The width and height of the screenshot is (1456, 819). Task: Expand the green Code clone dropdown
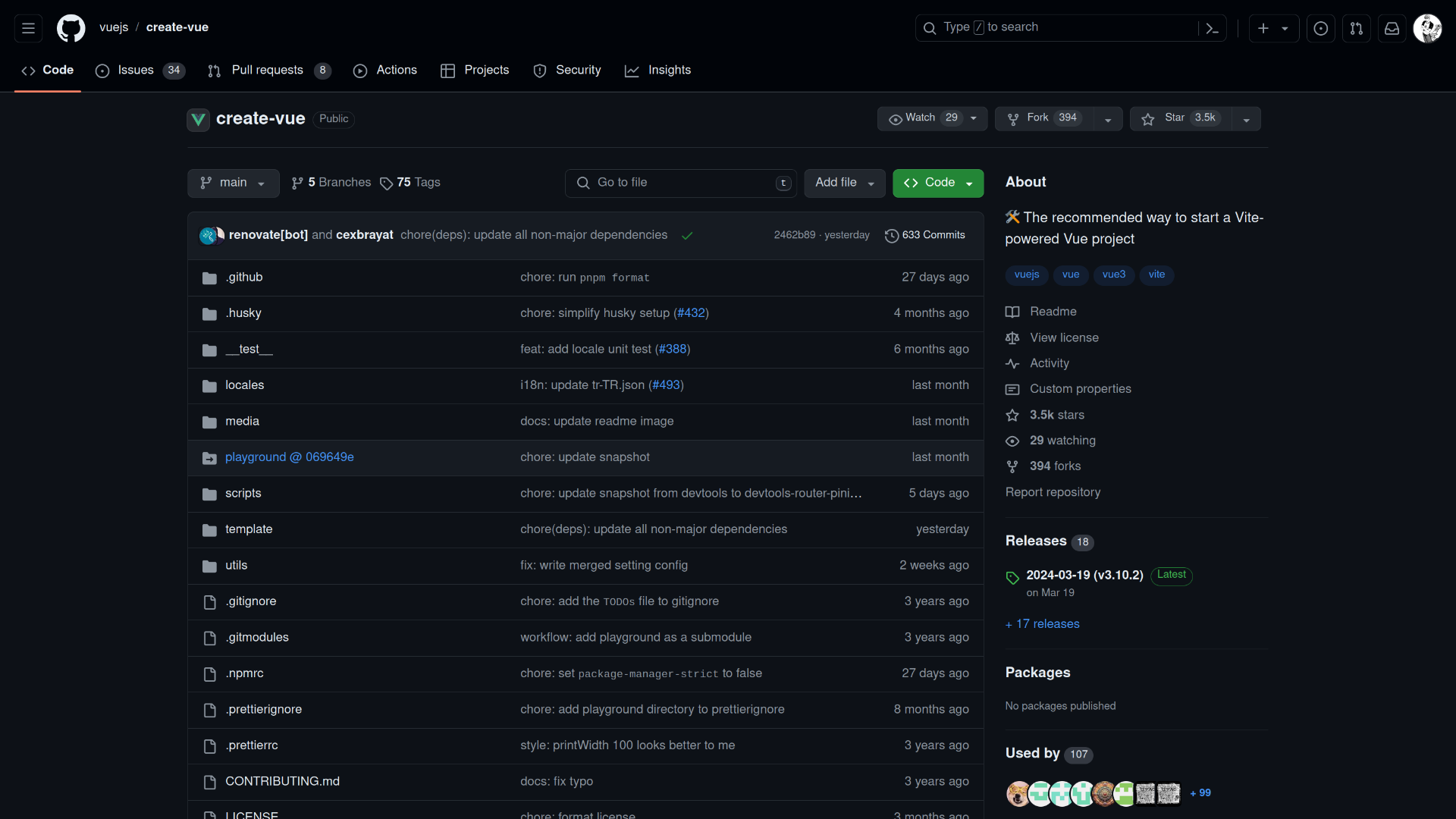click(x=971, y=183)
